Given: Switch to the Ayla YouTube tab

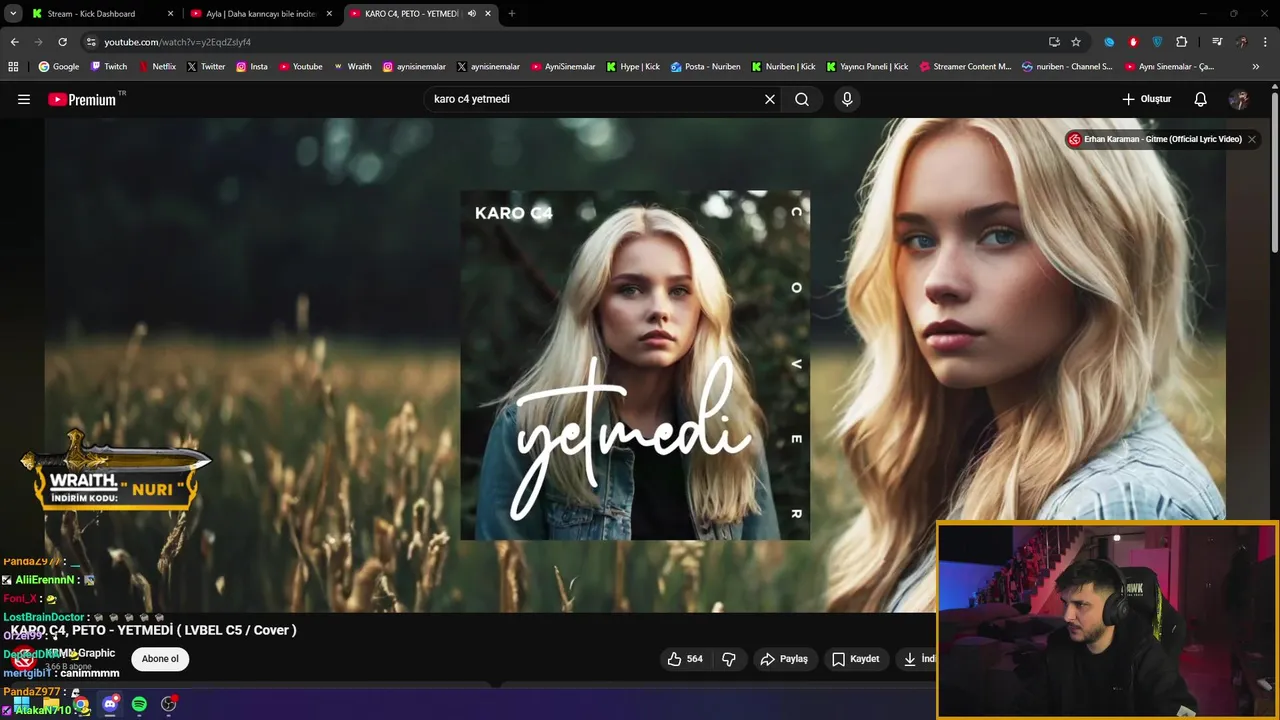Looking at the screenshot, I should pos(260,14).
